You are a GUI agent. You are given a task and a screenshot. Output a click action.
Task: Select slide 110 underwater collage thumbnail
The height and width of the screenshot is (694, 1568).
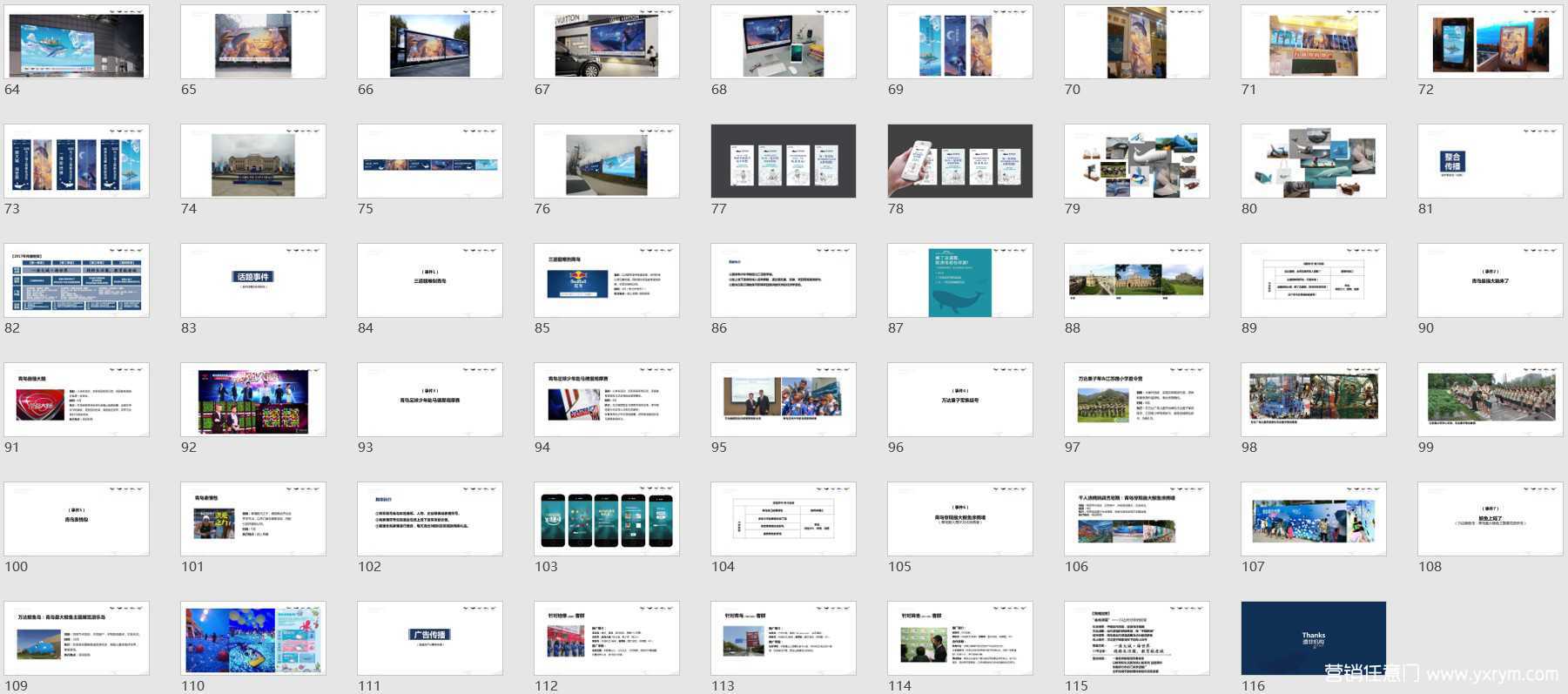[253, 638]
